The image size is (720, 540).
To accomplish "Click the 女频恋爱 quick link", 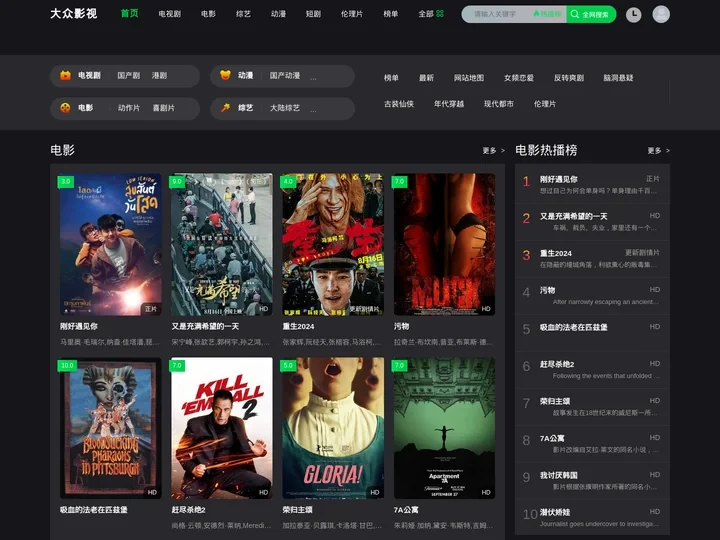I will (519, 78).
